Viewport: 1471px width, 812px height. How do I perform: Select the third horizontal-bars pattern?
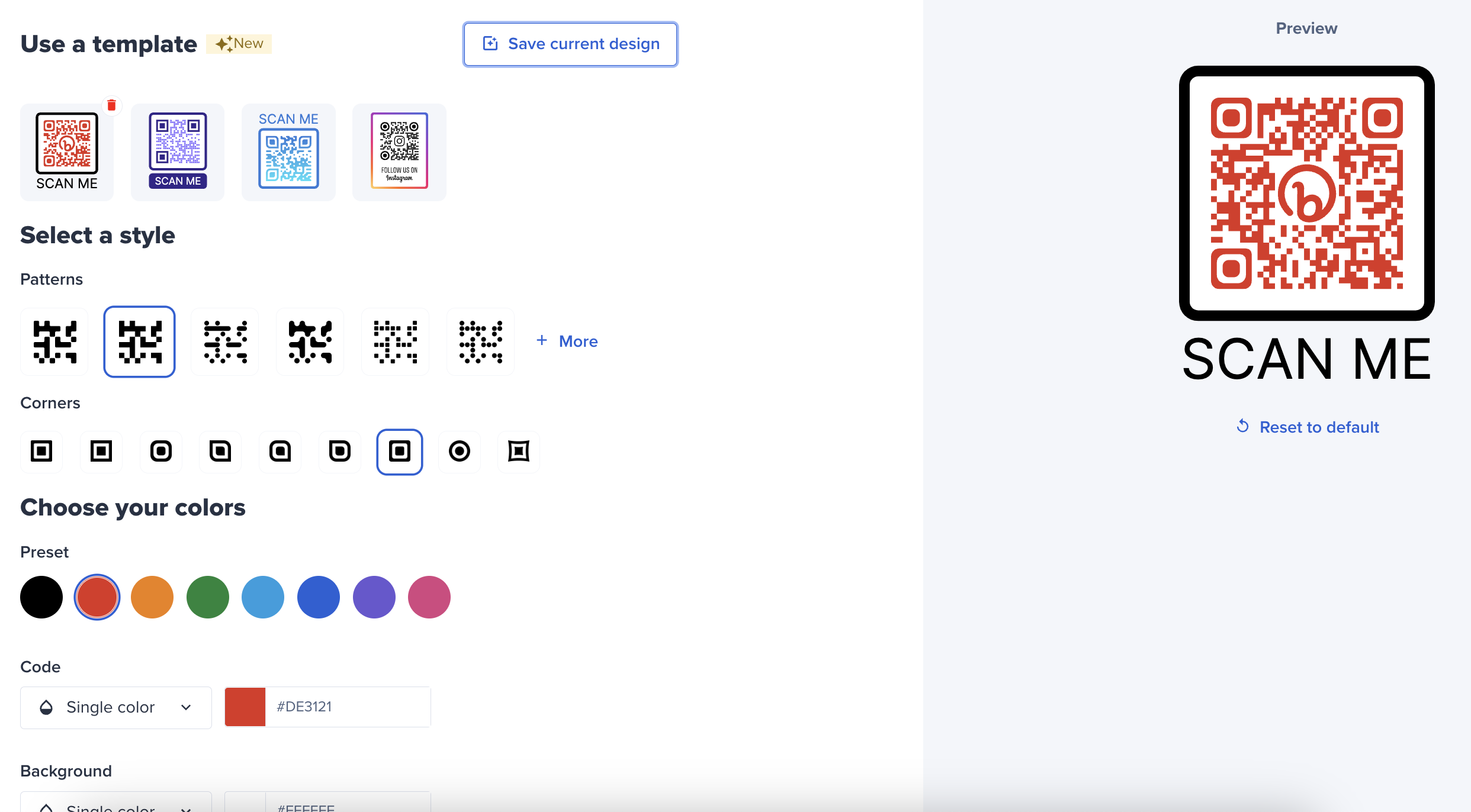pyautogui.click(x=225, y=341)
